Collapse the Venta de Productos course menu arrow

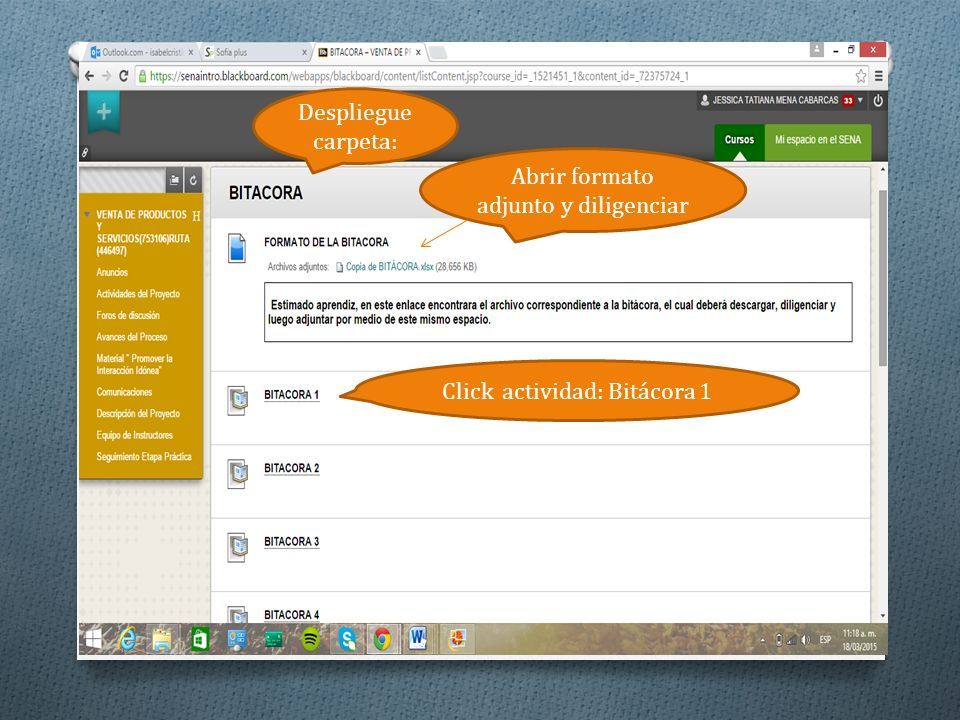(x=87, y=214)
